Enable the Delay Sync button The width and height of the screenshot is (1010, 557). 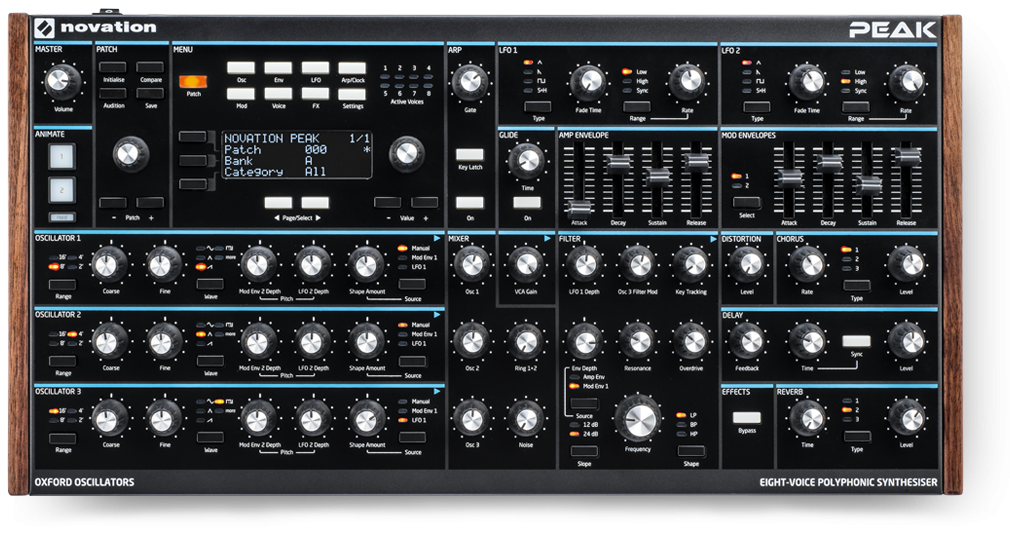[856, 341]
